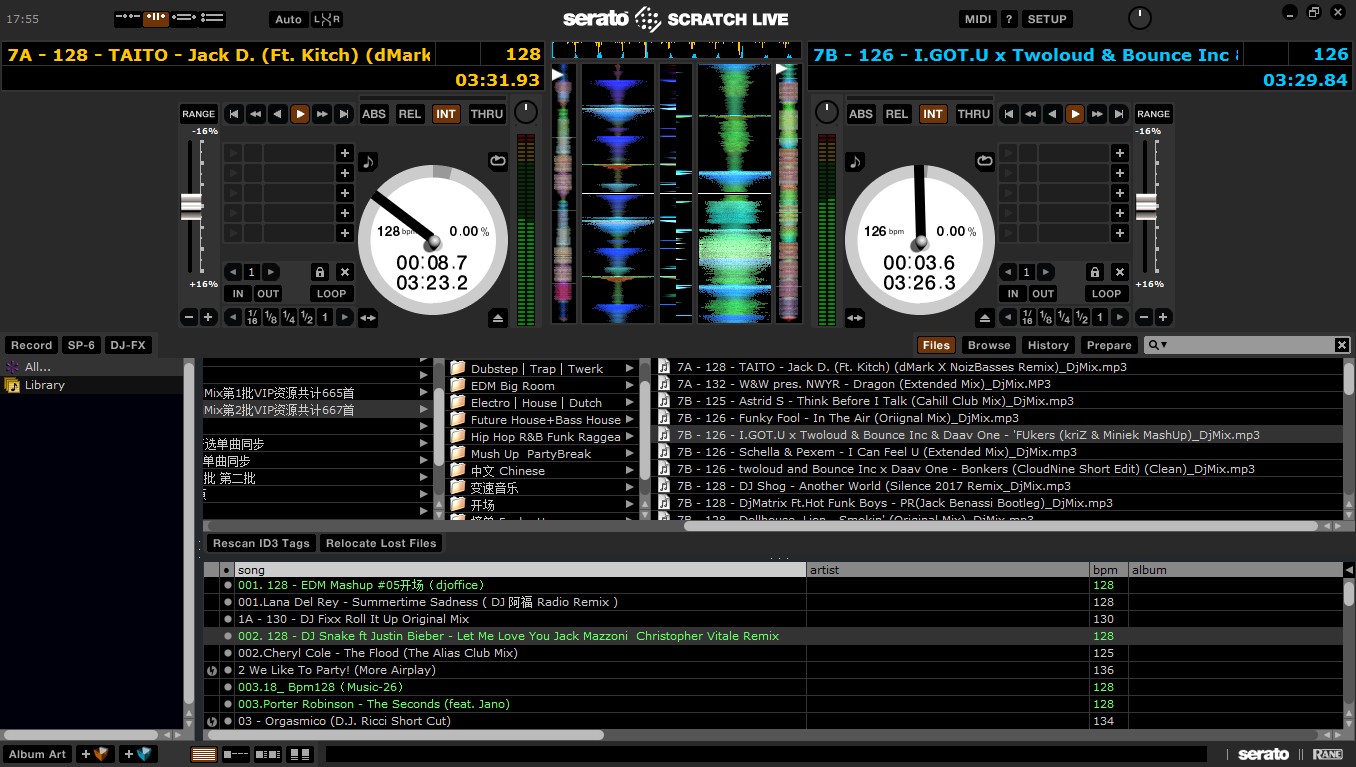This screenshot has height=767, width=1356.
Task: Toggle the Album Art button
Action: coord(37,754)
